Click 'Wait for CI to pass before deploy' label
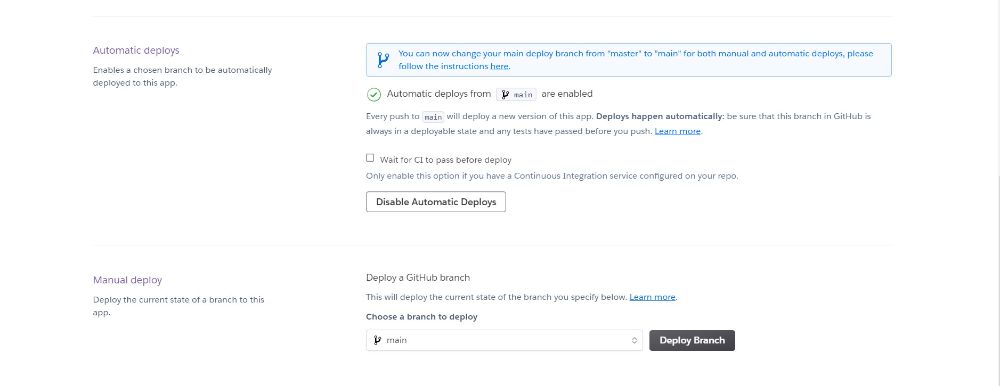Image resolution: width=1000 pixels, height=386 pixels. pos(446,160)
